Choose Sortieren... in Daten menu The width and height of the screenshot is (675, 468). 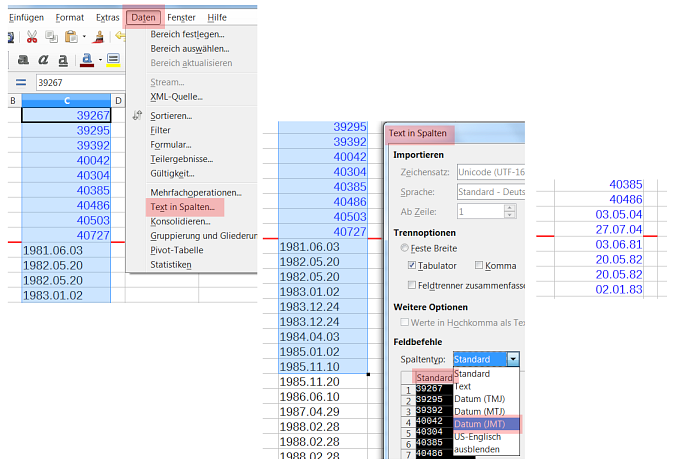[171, 116]
